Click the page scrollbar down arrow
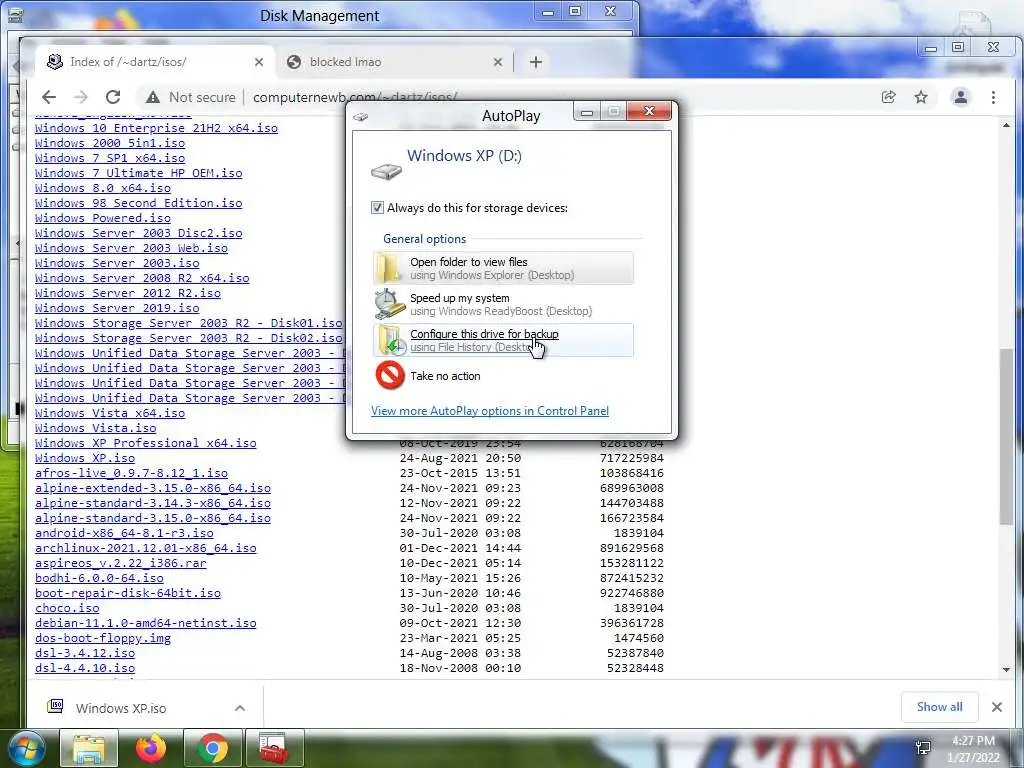Viewport: 1024px width, 768px height. point(1006,669)
